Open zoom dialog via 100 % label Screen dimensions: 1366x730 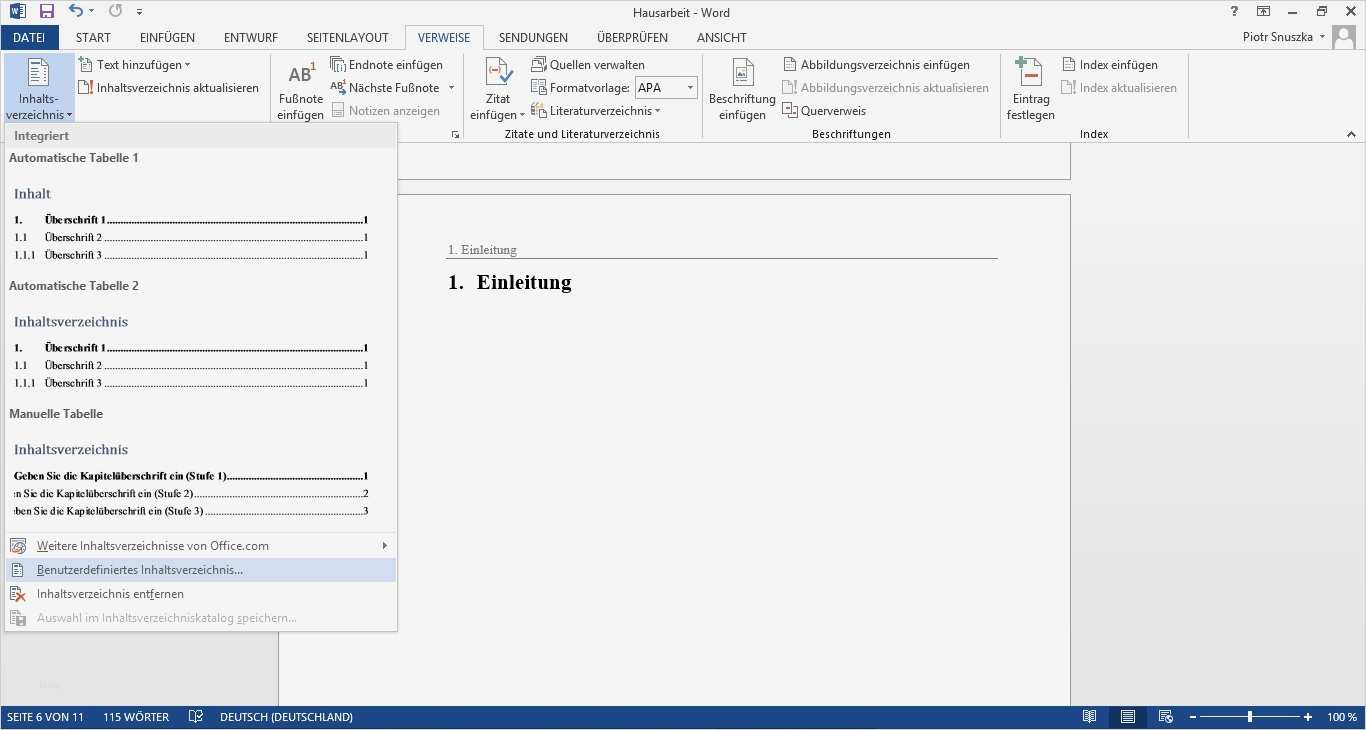pyautogui.click(x=1342, y=717)
